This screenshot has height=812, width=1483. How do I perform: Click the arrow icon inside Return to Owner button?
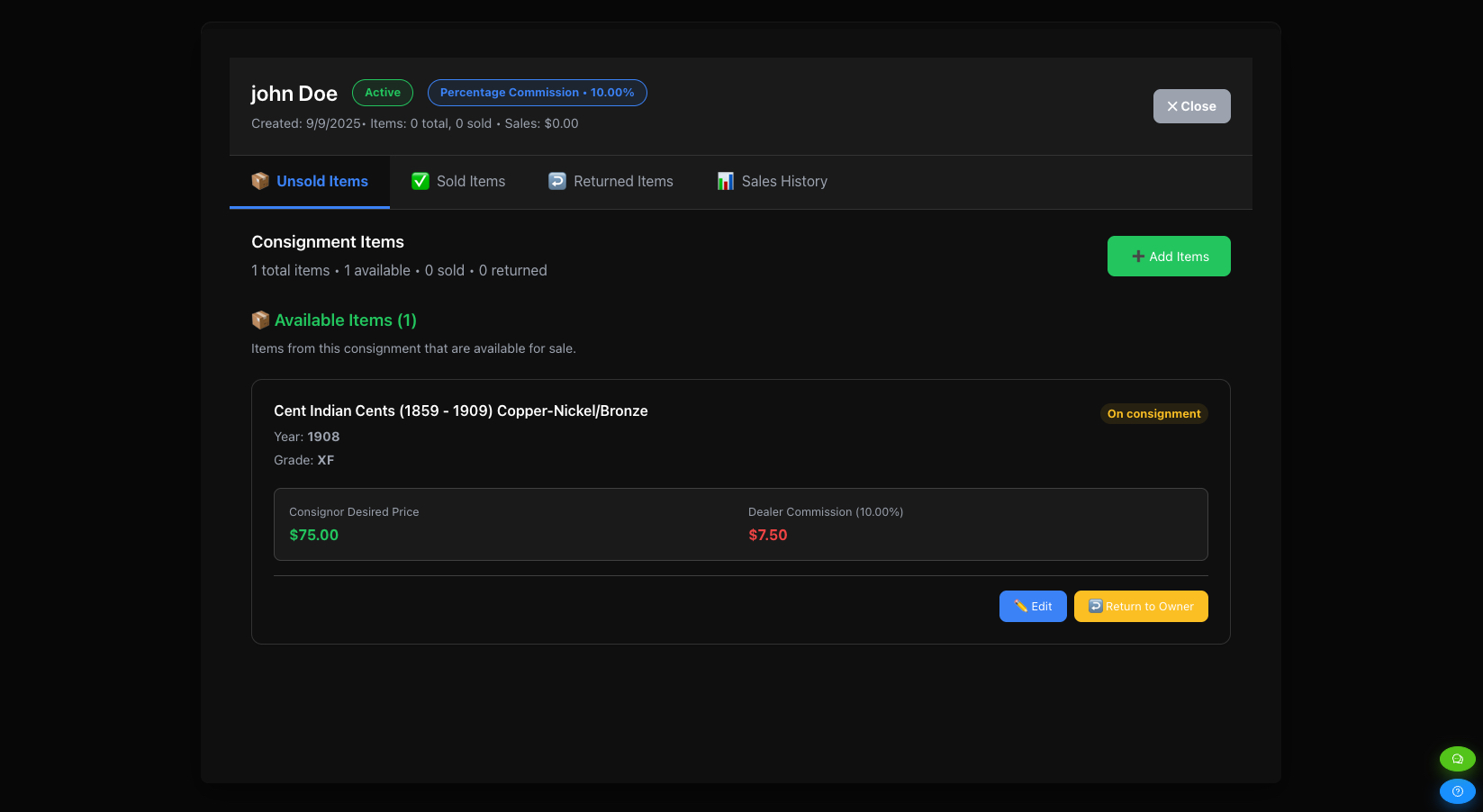click(1095, 606)
